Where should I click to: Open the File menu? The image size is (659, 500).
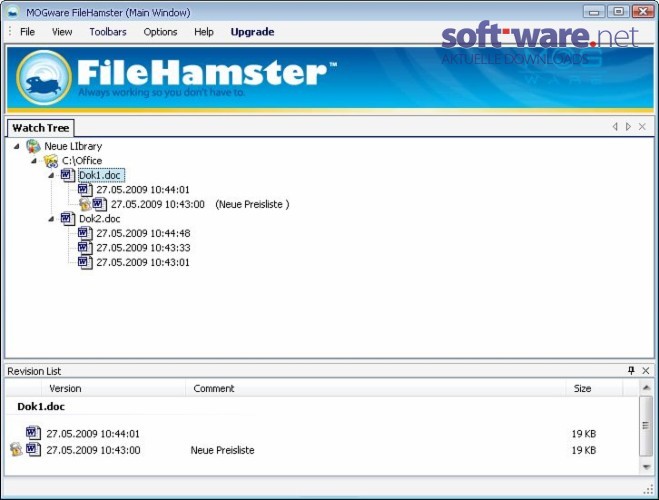27,32
